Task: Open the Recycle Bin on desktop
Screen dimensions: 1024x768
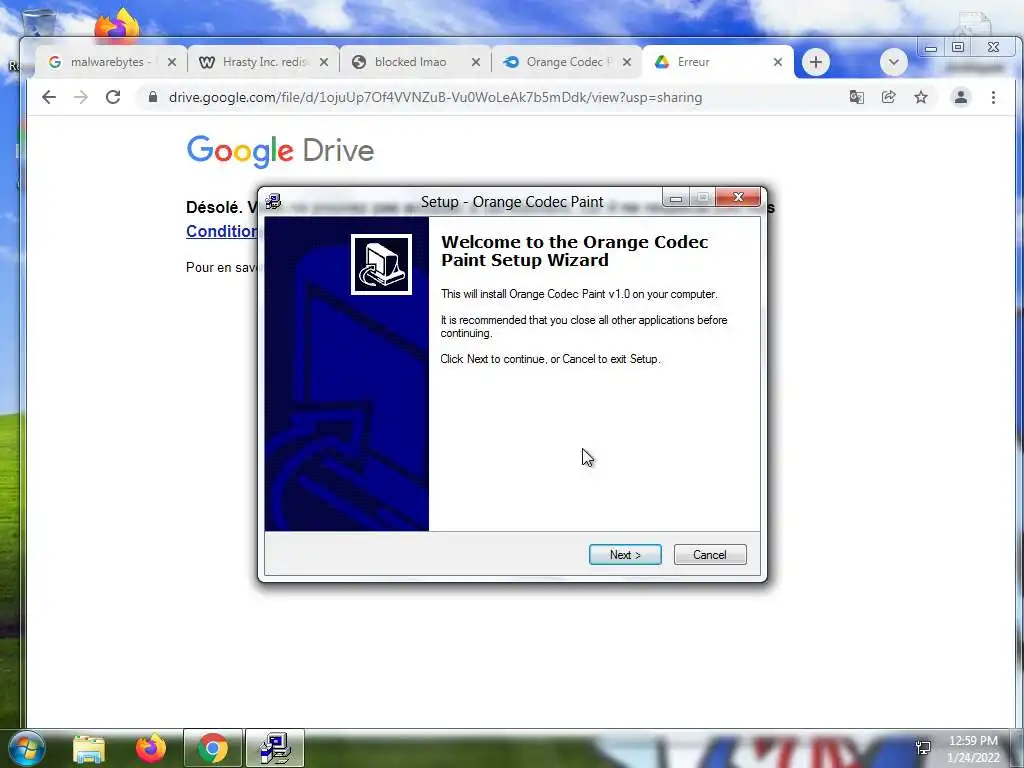Action: [x=38, y=23]
